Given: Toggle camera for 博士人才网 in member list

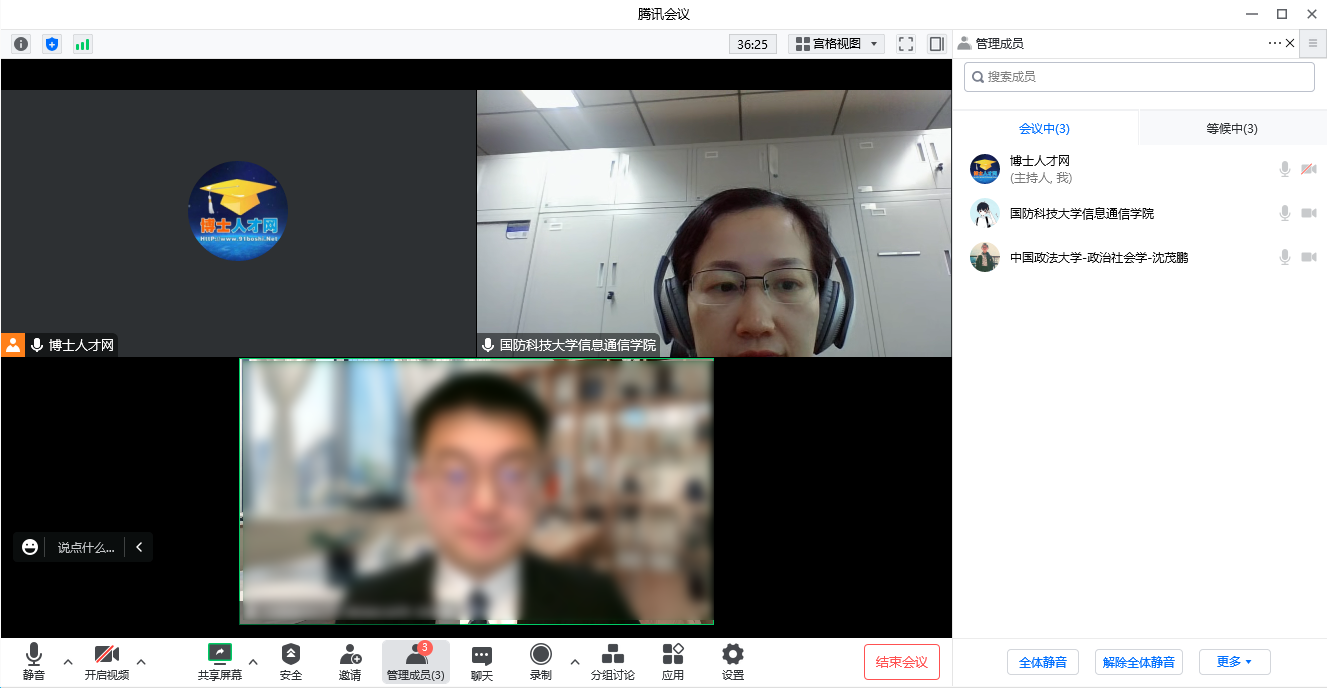Looking at the screenshot, I should point(1309,169).
